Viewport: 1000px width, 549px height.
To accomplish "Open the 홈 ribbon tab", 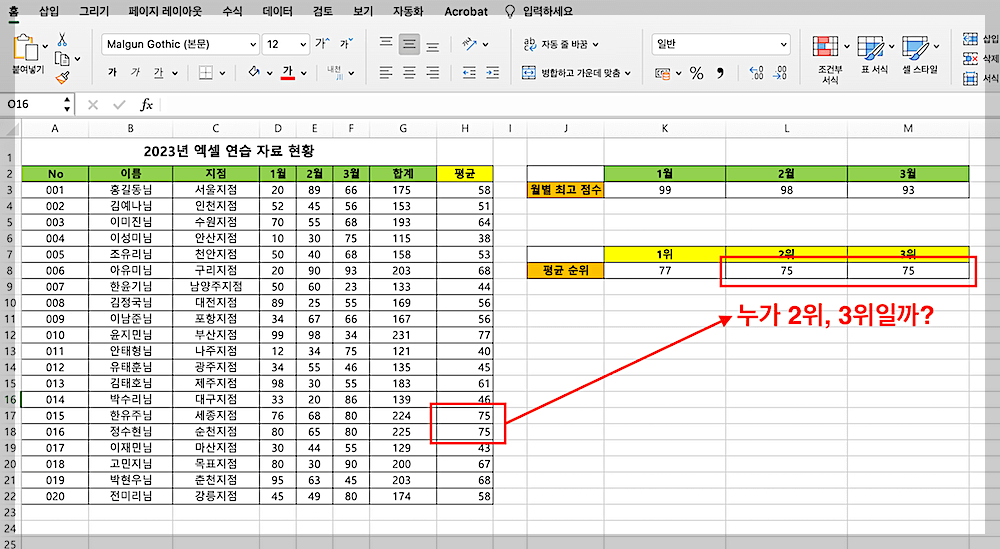I will (x=13, y=11).
